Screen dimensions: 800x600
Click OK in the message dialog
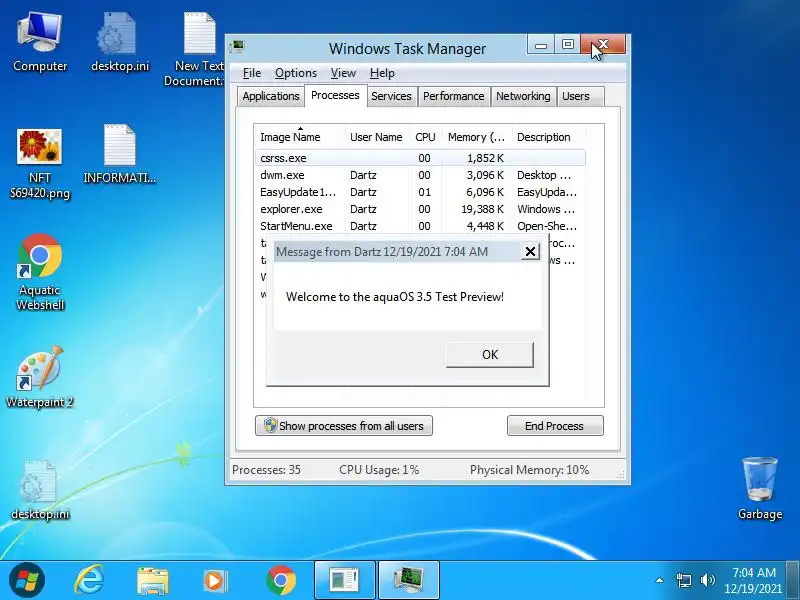coord(490,355)
